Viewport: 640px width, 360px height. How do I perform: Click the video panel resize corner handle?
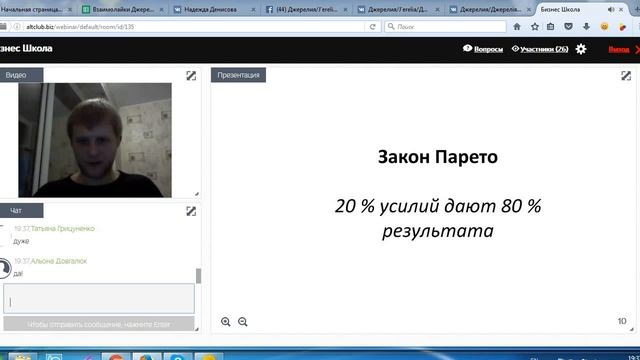coord(197,194)
